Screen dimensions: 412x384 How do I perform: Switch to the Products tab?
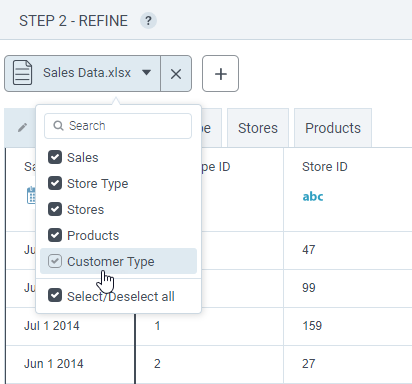pyautogui.click(x=333, y=128)
